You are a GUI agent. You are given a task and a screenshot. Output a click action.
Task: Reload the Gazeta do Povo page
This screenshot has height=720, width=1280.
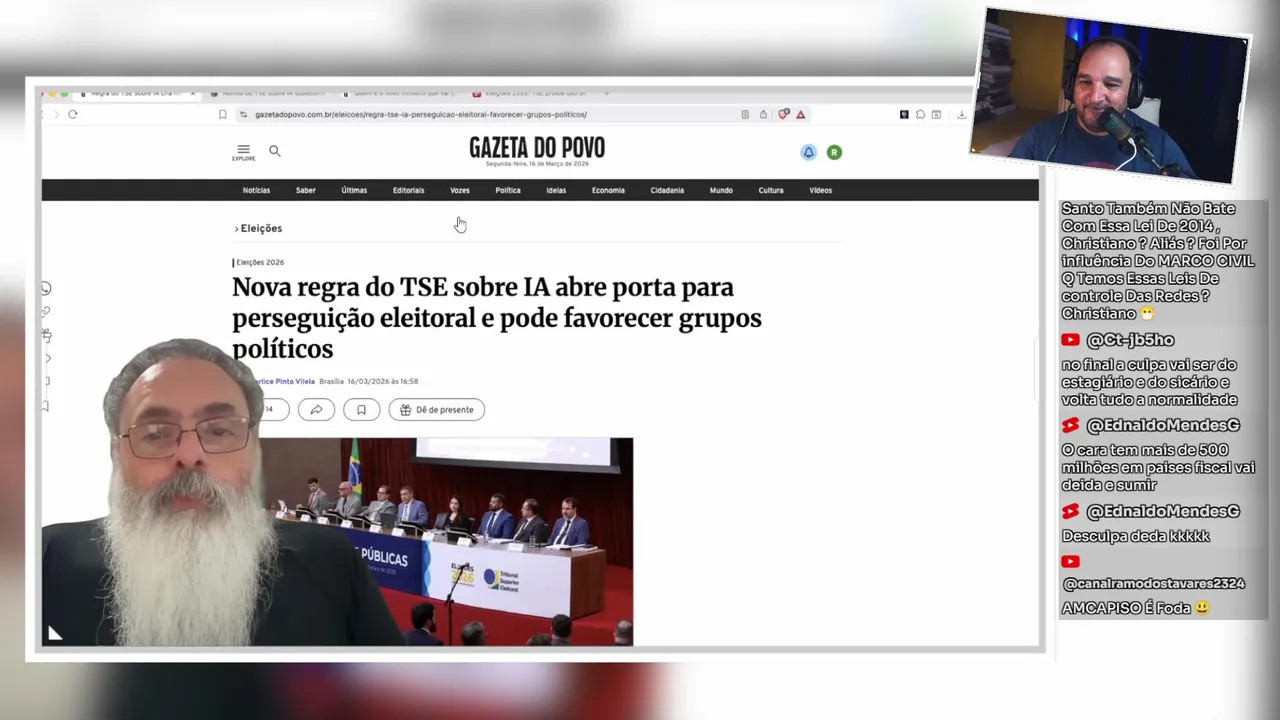73,114
